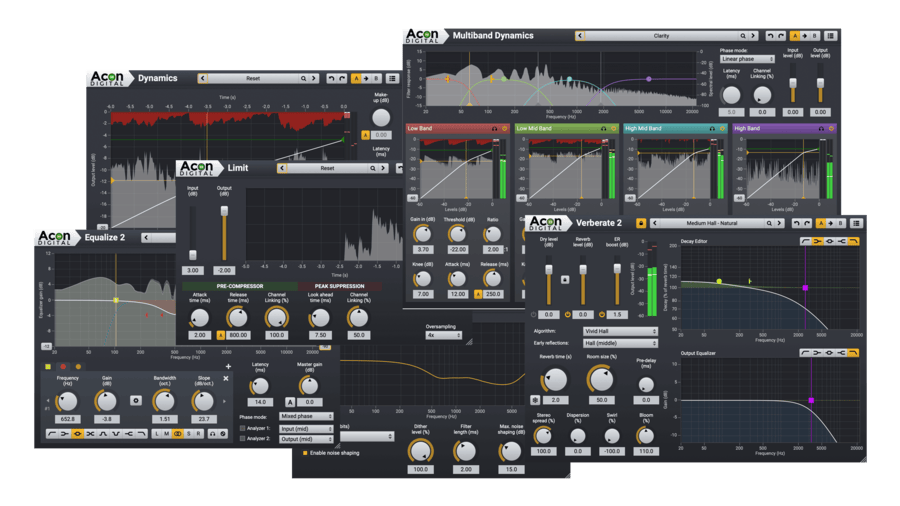
Task: Open Oversampling 4x dropdown
Action: [x=444, y=335]
